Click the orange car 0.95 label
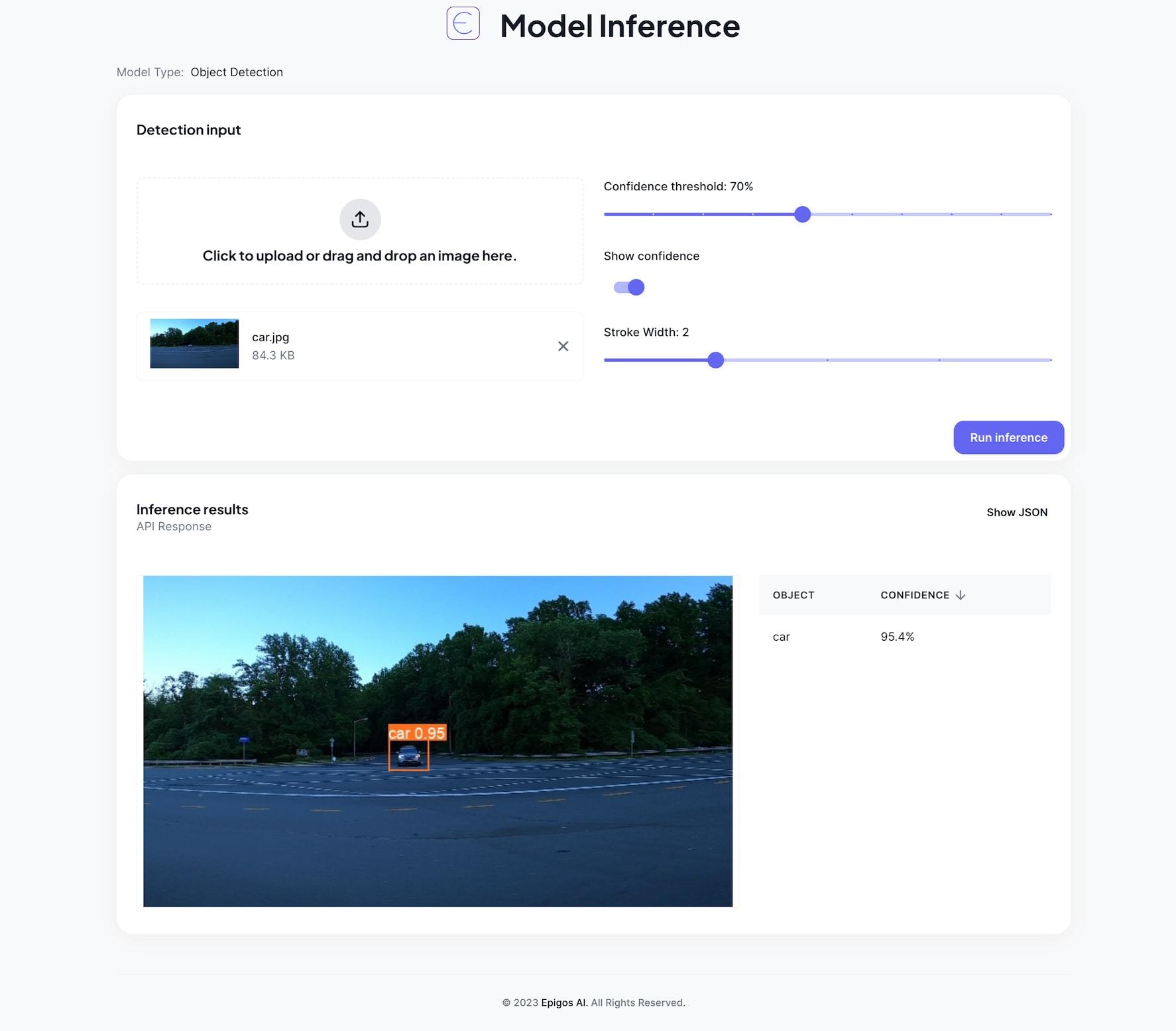 [x=417, y=733]
